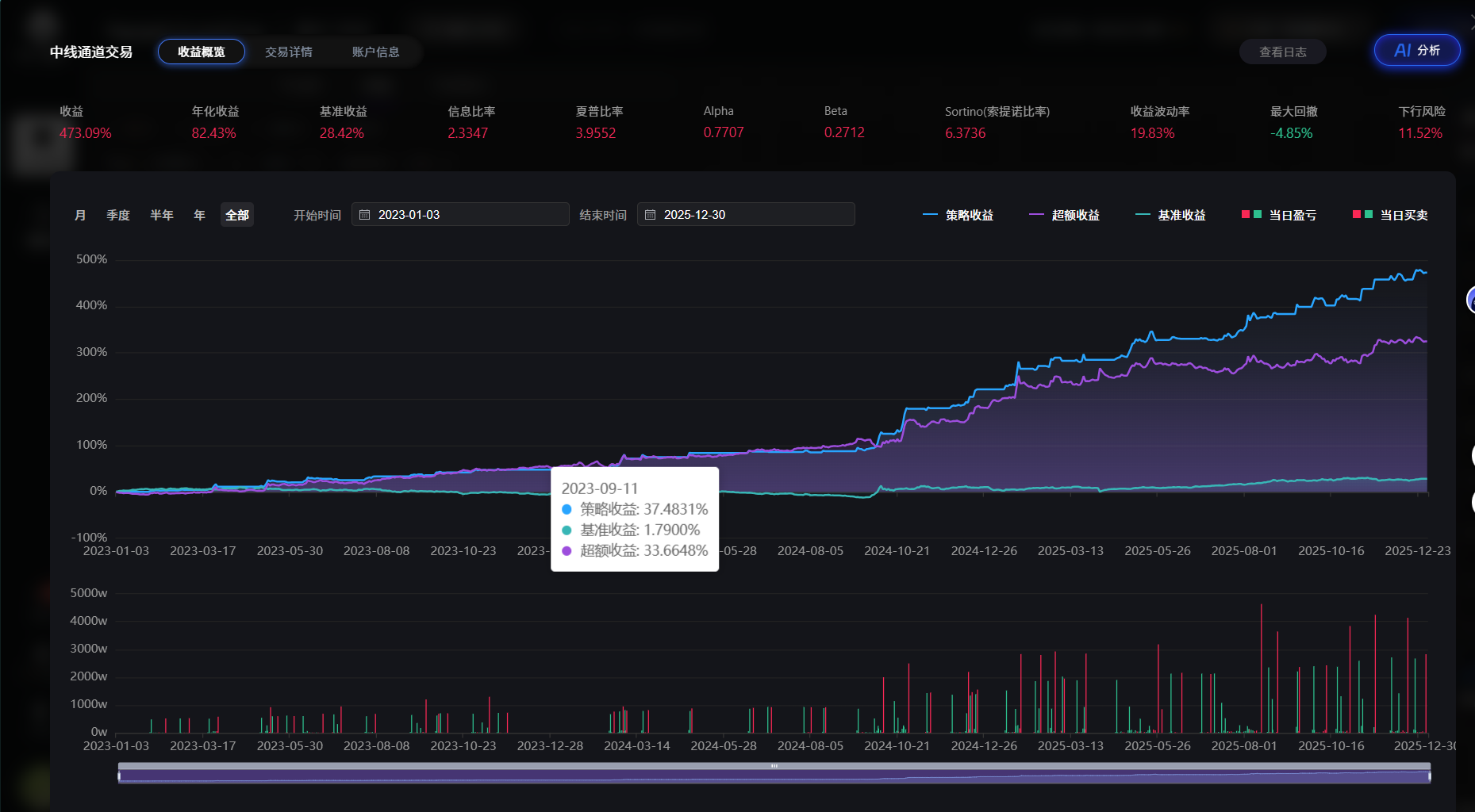Select the 年 time range
This screenshot has width=1475, height=812.
click(x=199, y=215)
